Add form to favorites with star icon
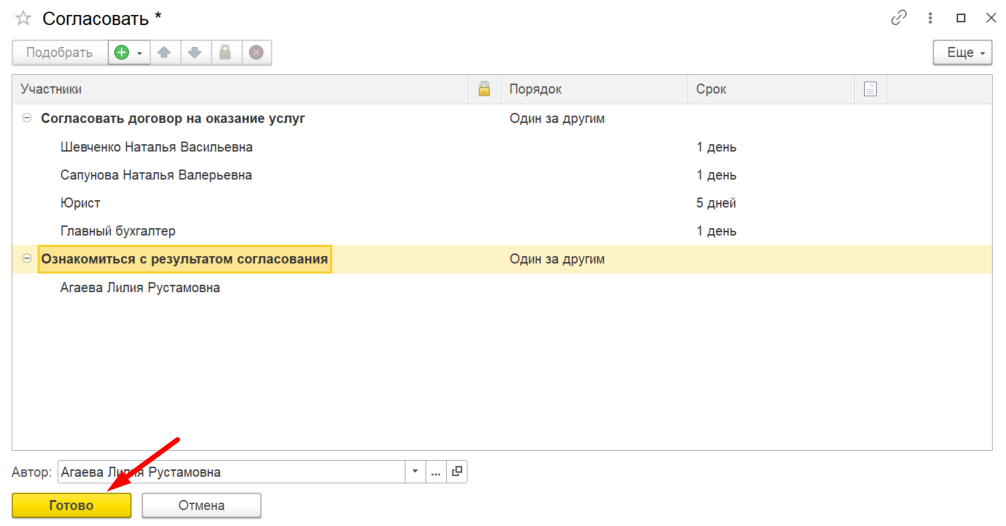 tap(23, 18)
